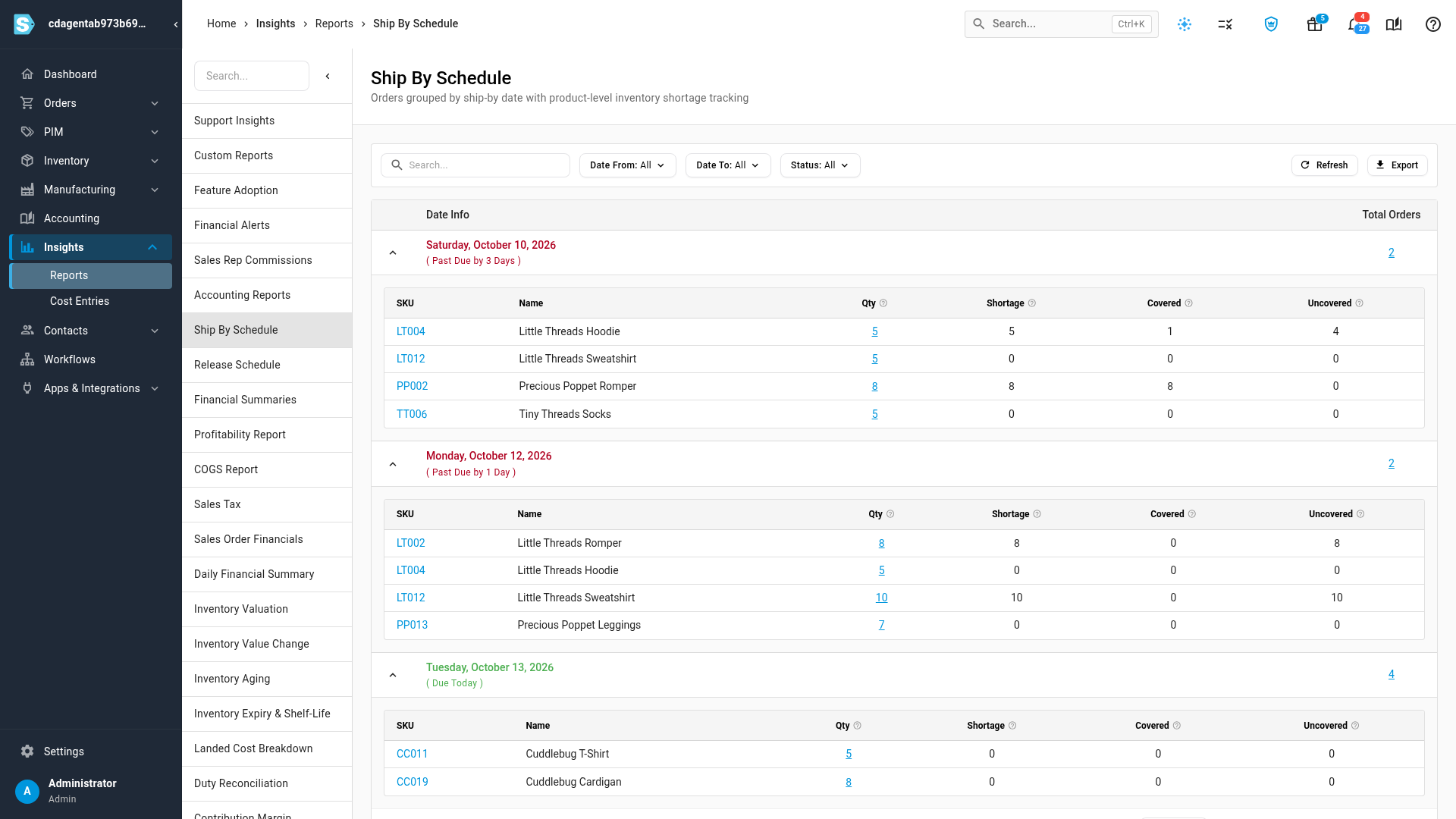
Task: Click the task checklist icon in header
Action: (1225, 24)
